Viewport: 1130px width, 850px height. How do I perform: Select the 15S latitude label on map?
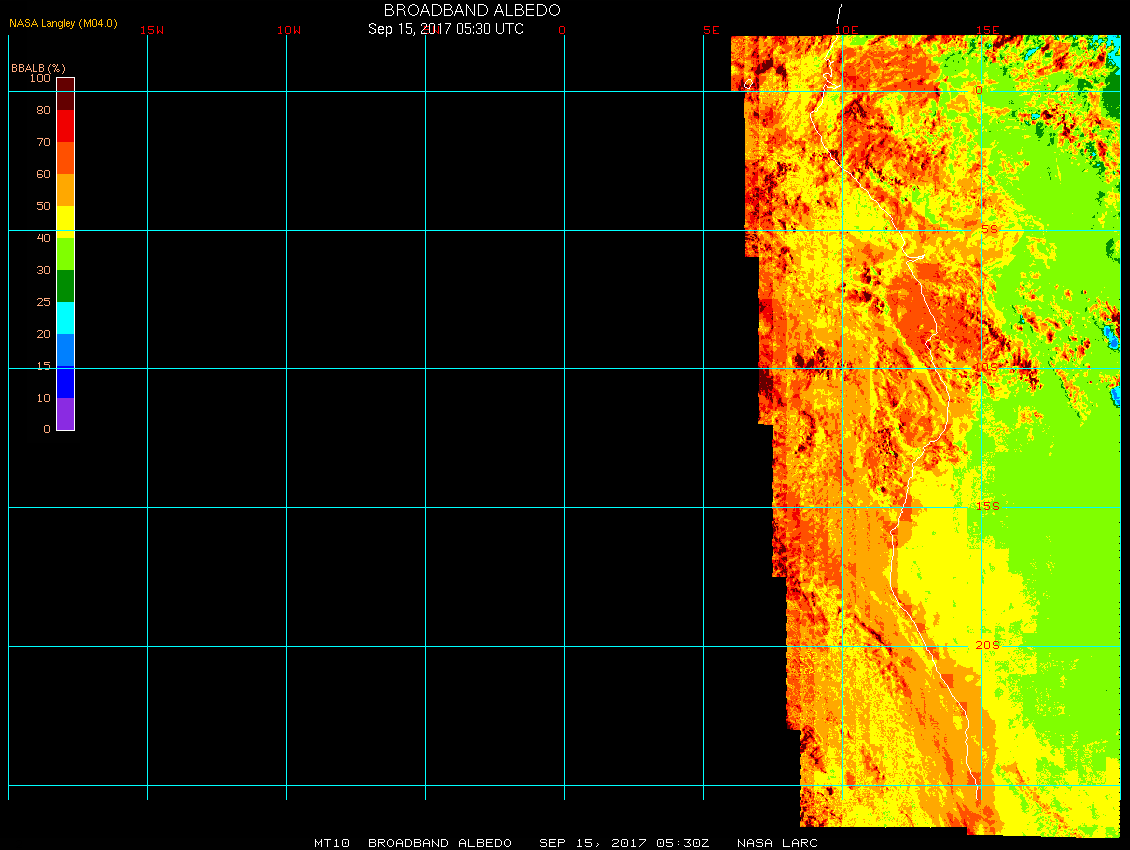point(987,506)
